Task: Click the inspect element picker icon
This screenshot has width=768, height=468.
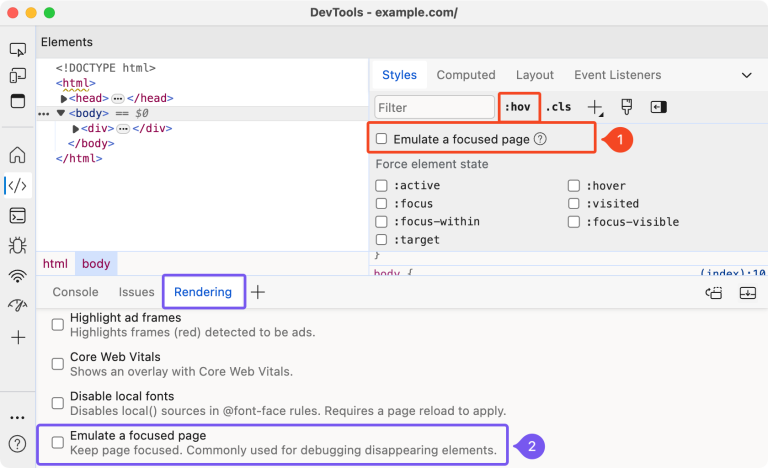Action: click(17, 49)
